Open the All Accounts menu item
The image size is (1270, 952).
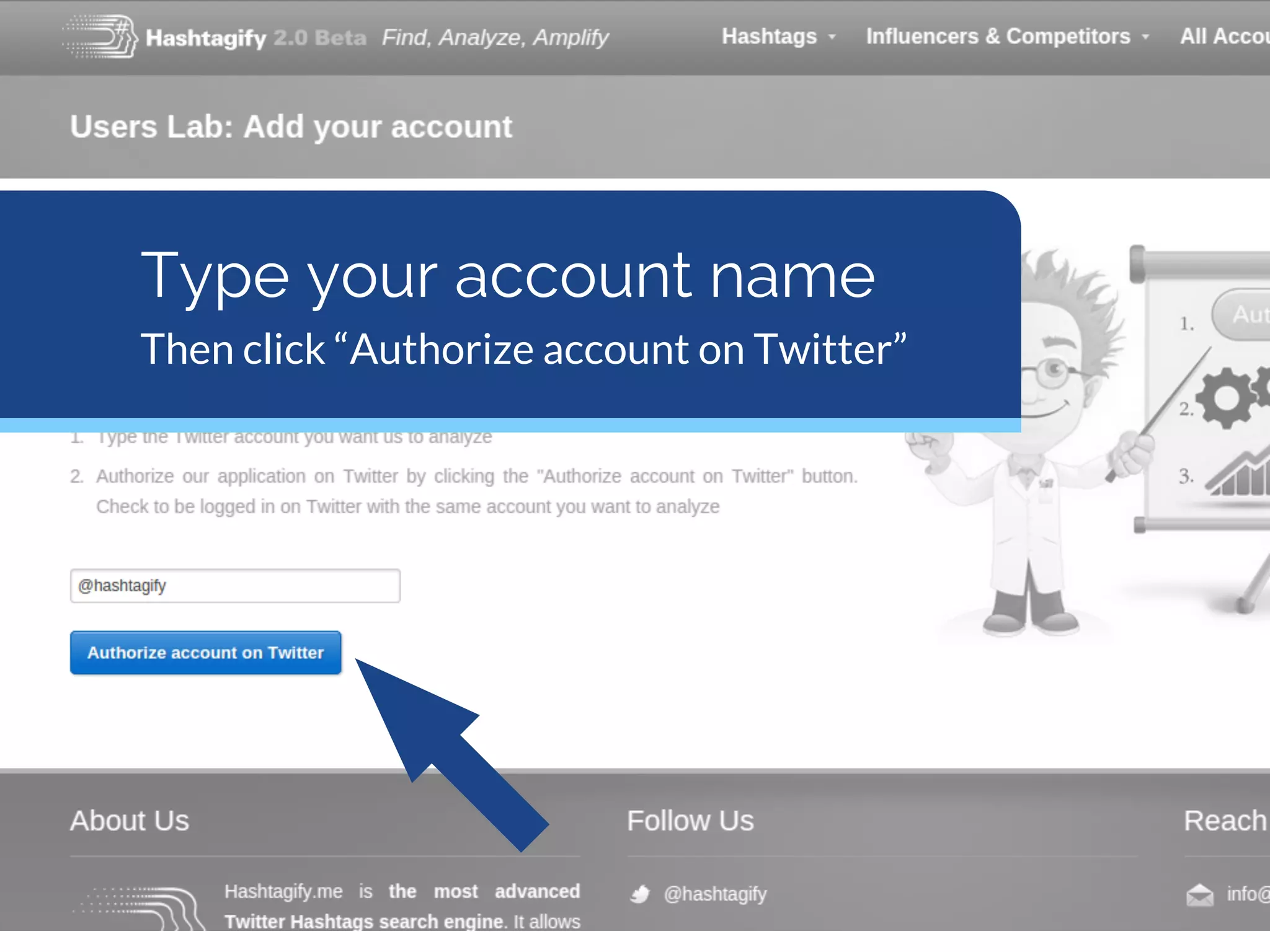(1225, 37)
